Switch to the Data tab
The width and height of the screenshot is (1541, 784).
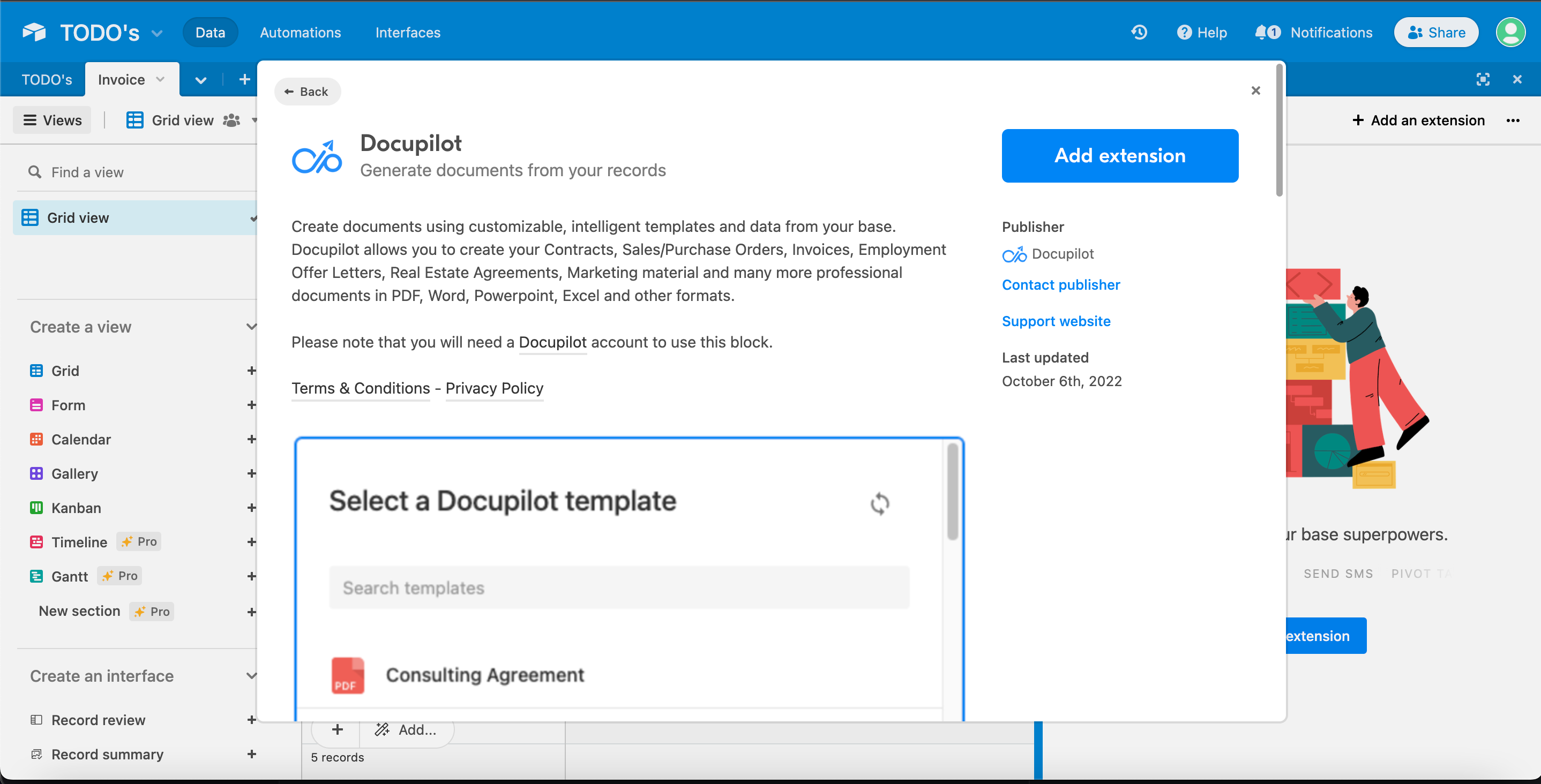[x=210, y=32]
